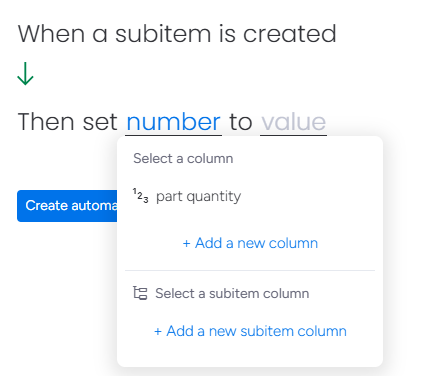Click the Select a subitem column heading
This screenshot has width=422, height=376.
(232, 293)
